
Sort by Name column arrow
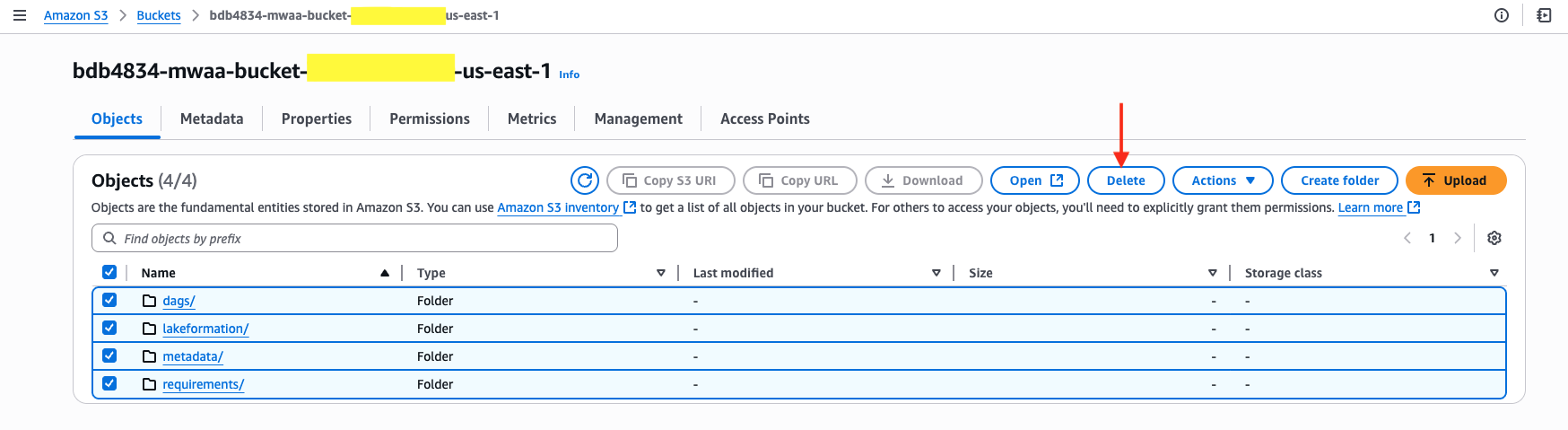[385, 273]
